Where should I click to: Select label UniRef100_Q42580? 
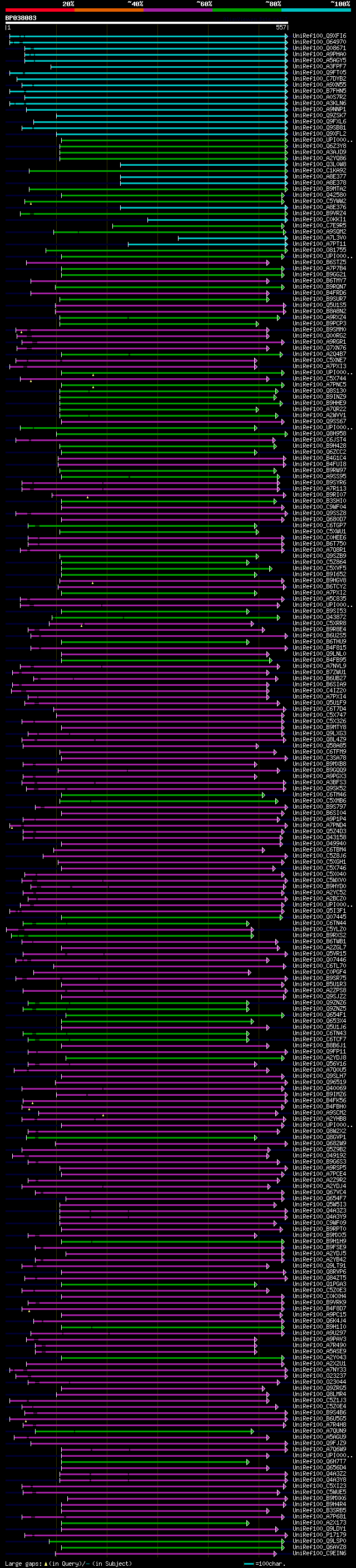pyautogui.click(x=319, y=195)
